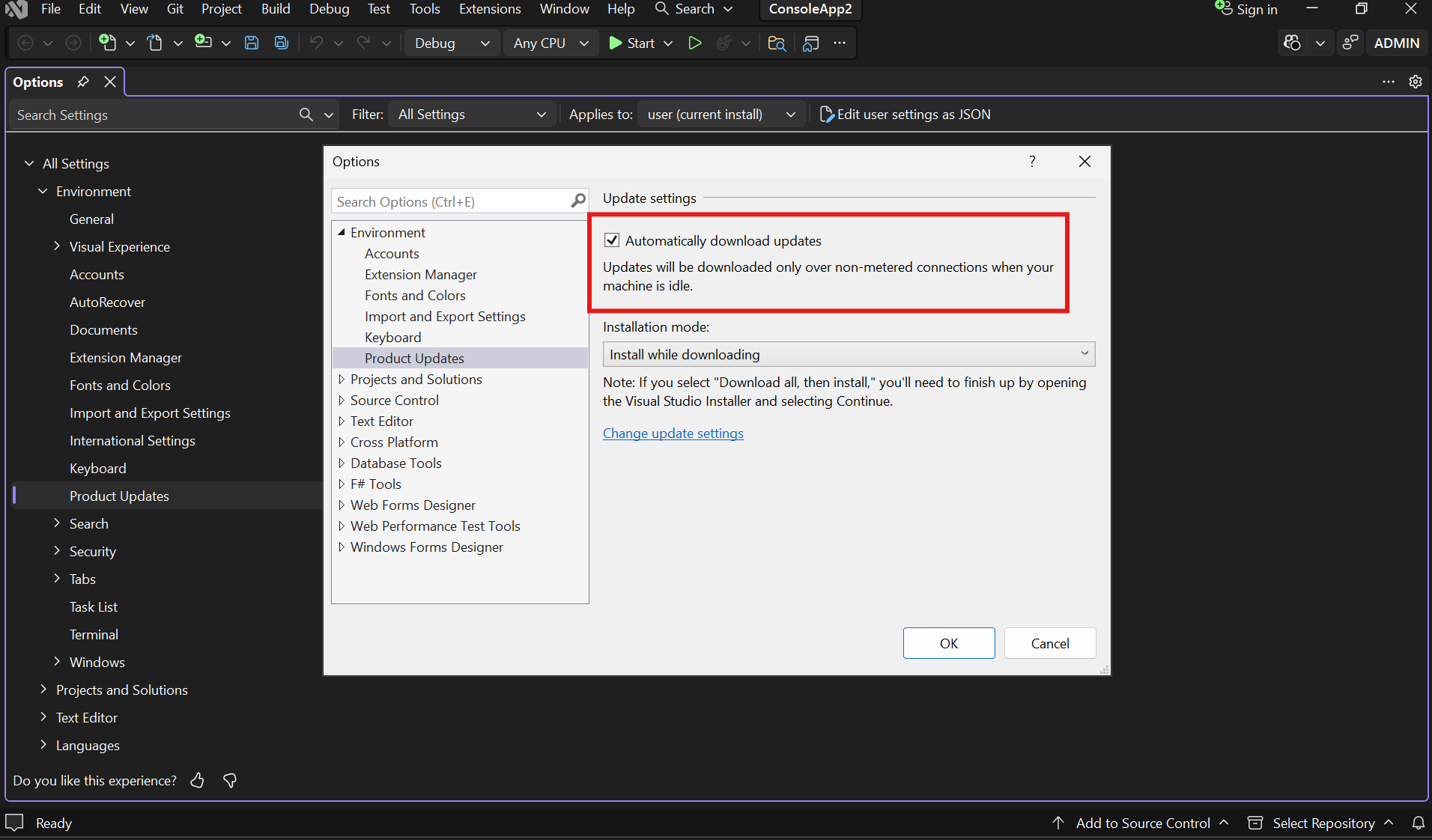Select Fonts and Colors in dialog tree
Viewport: 1432px width, 840px height.
[x=415, y=296]
